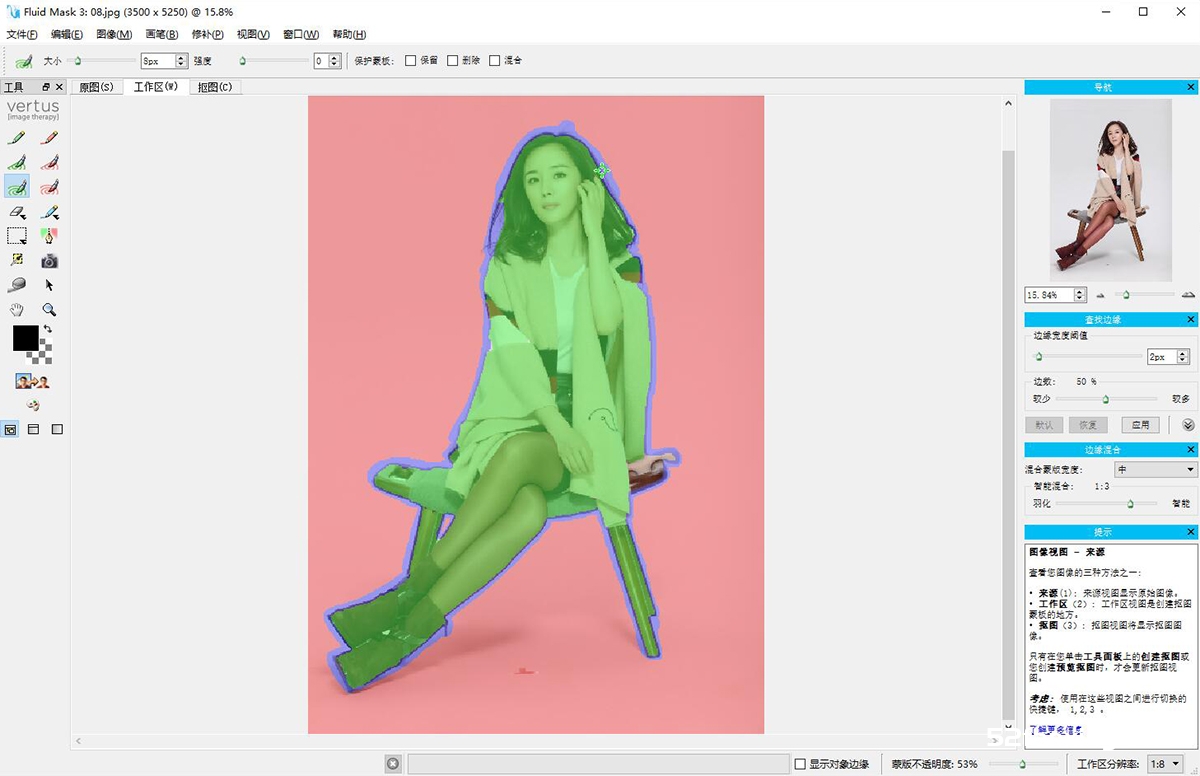1200x776 pixels.
Task: Select the eraser tool
Action: pyautogui.click(x=16, y=211)
